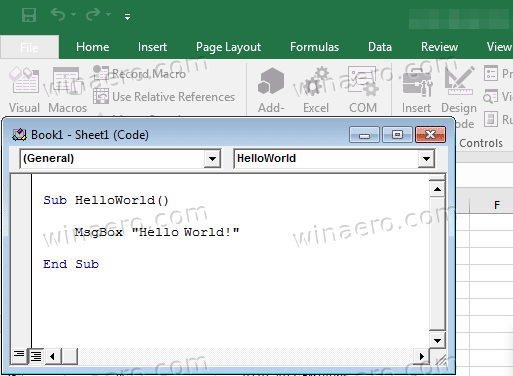This screenshot has height=376, width=513.
Task: Toggle Use Relative References
Action: click(164, 97)
